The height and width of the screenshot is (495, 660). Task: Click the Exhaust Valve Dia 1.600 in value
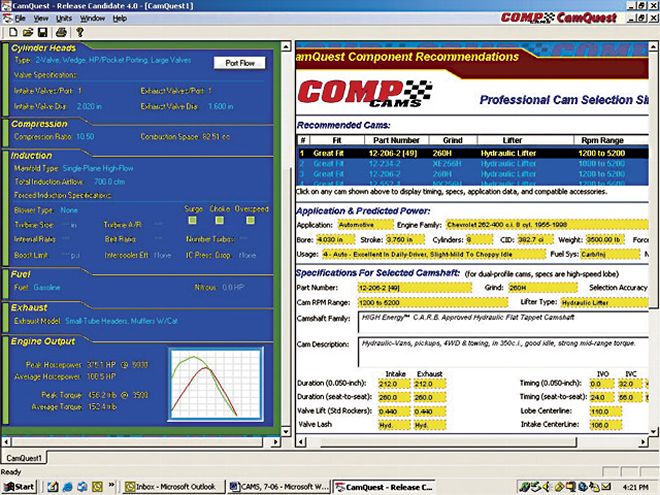pyautogui.click(x=221, y=106)
